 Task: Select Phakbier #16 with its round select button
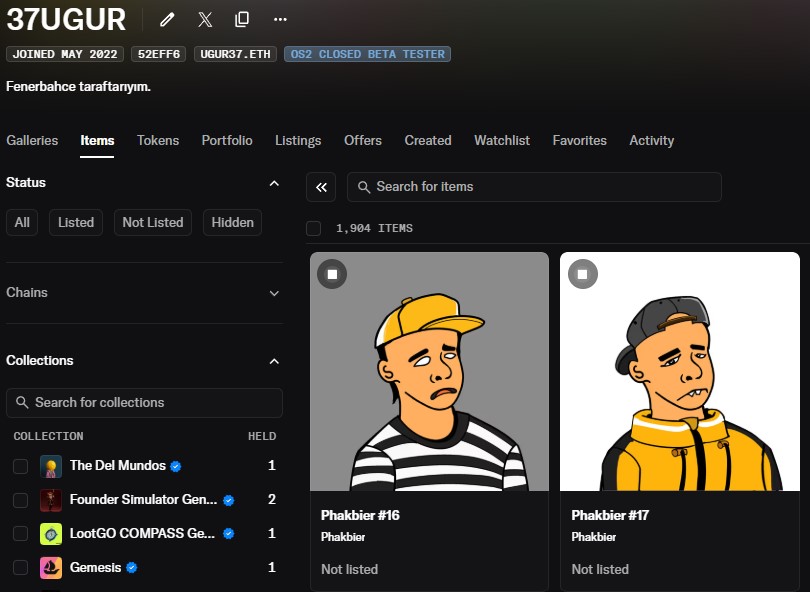click(332, 274)
